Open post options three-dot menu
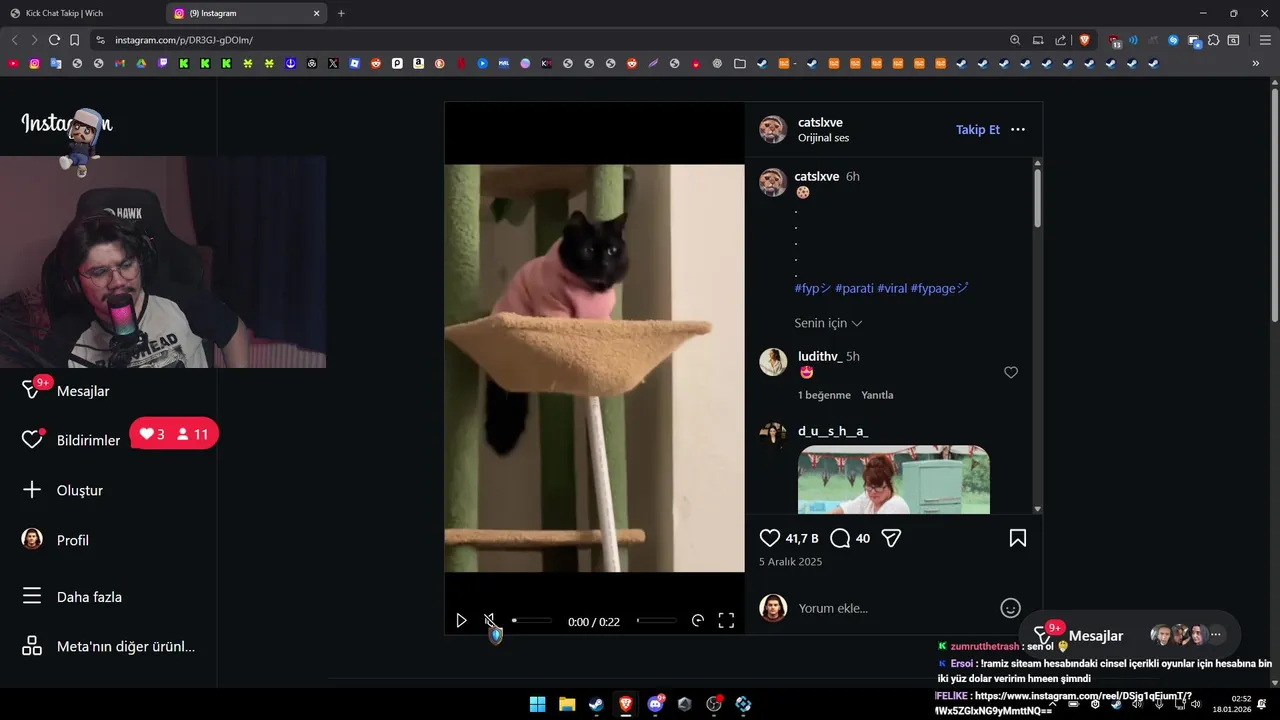This screenshot has height=720, width=1280. pyautogui.click(x=1018, y=130)
